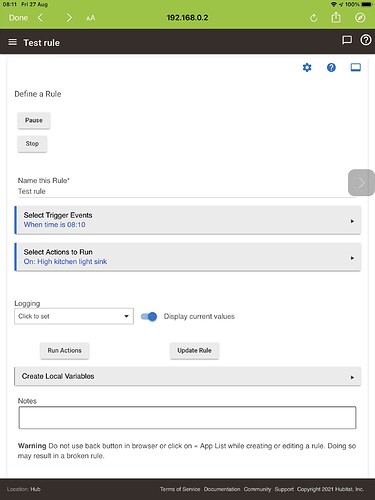Image resolution: width=375 pixels, height=500 pixels.
Task: Open the white help circle in header
Action: (x=366, y=40)
